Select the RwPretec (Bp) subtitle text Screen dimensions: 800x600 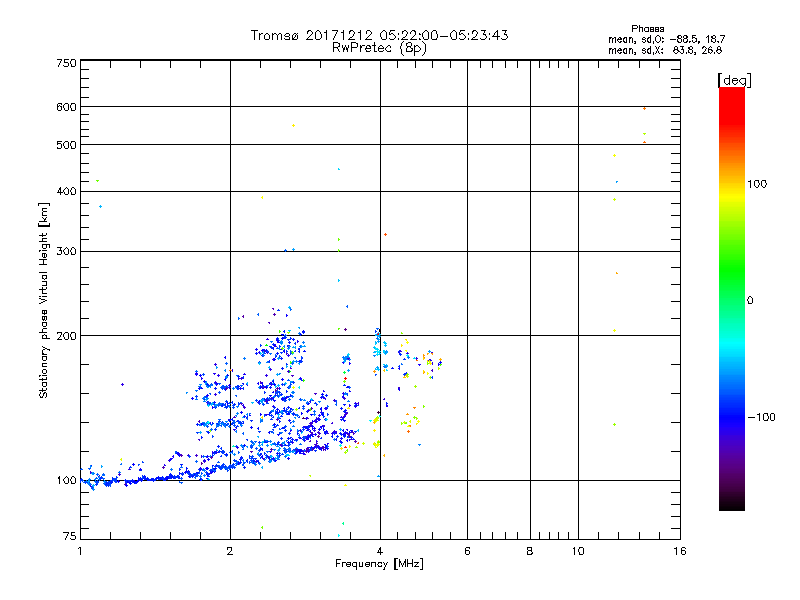pos(379,47)
